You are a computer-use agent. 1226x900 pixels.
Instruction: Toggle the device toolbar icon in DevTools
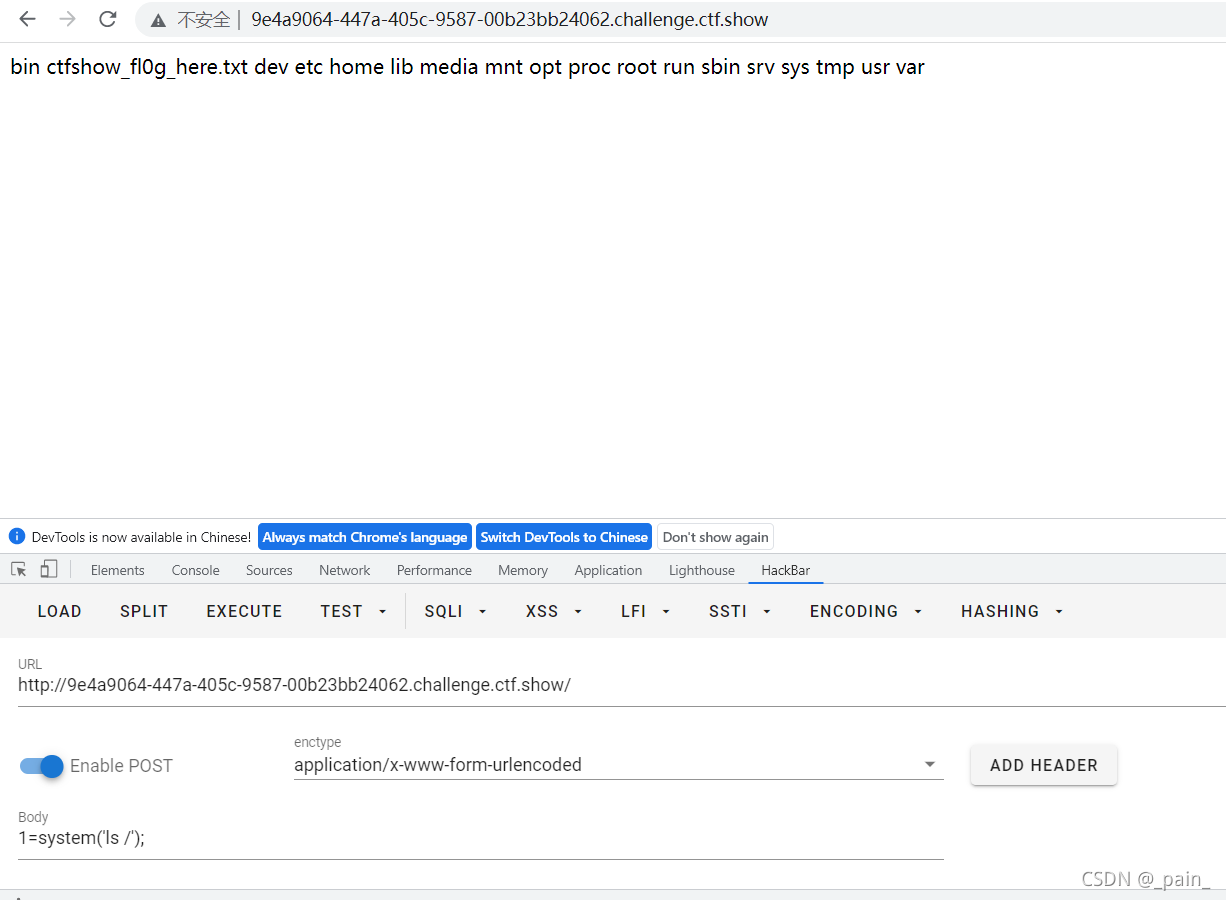48,569
